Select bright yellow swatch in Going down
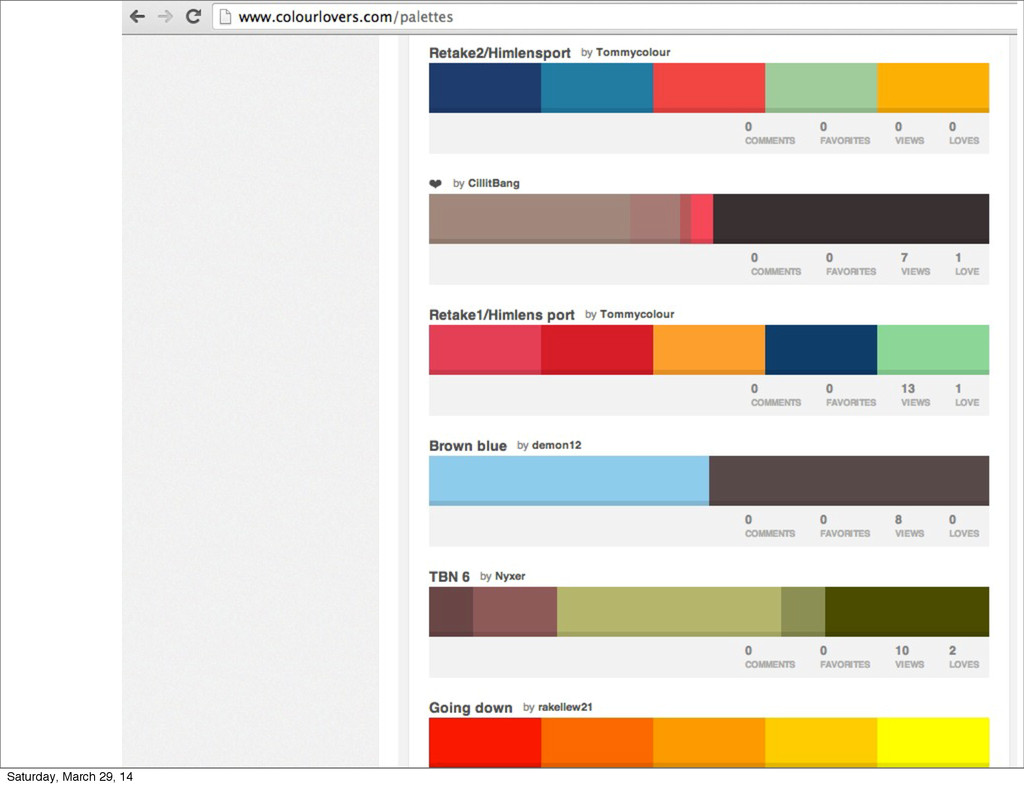This screenshot has width=1024, height=788. click(933, 742)
